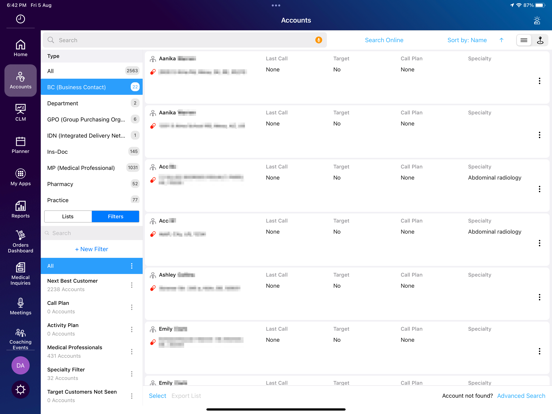552x414 pixels.
Task: Open Orders Dashboard icon
Action: coord(20,241)
